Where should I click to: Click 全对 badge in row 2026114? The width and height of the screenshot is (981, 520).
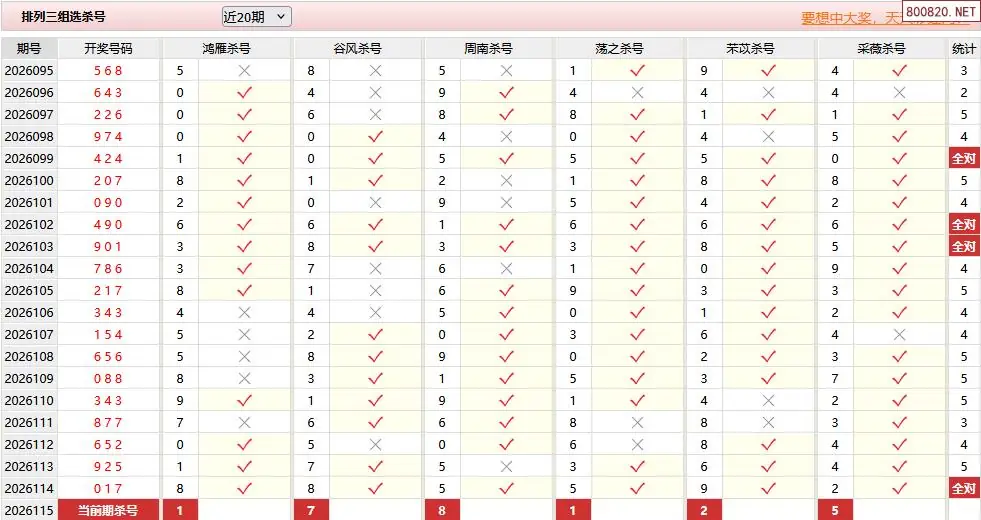point(963,488)
